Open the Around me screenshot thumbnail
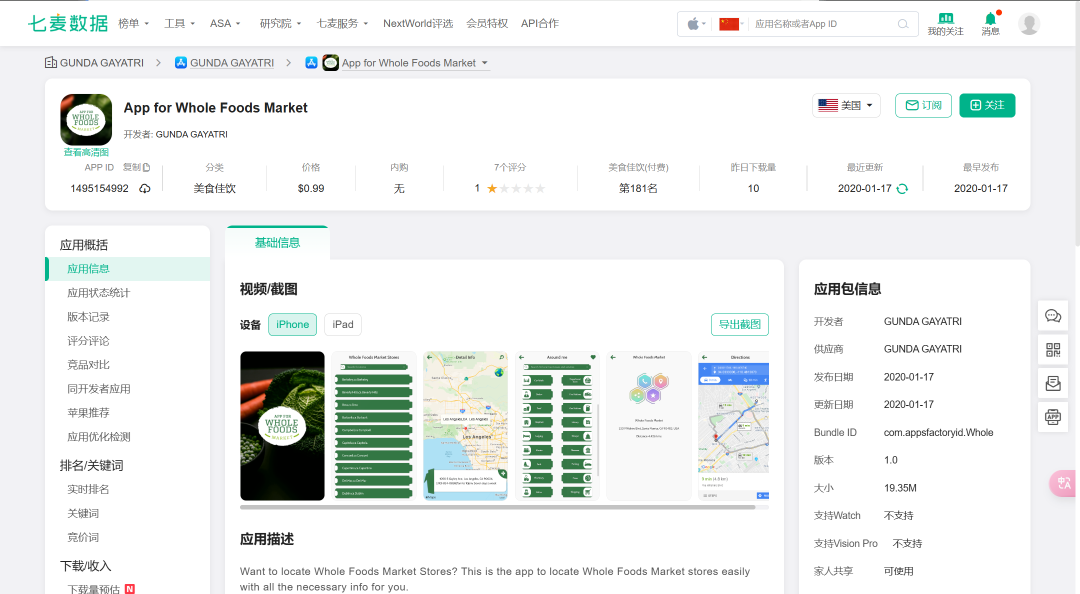The height and width of the screenshot is (594, 1080). (557, 426)
